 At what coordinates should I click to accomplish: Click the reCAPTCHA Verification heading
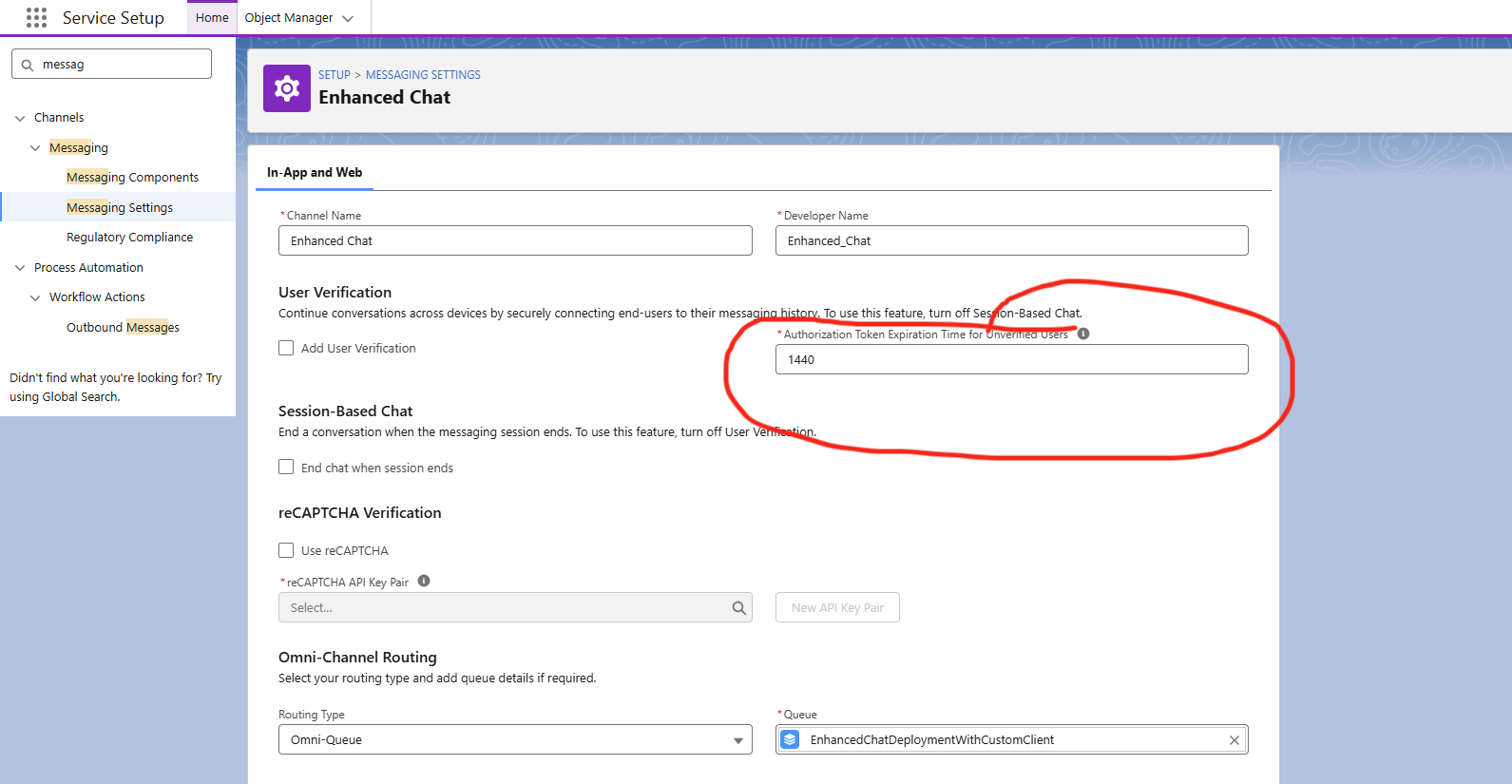click(360, 513)
